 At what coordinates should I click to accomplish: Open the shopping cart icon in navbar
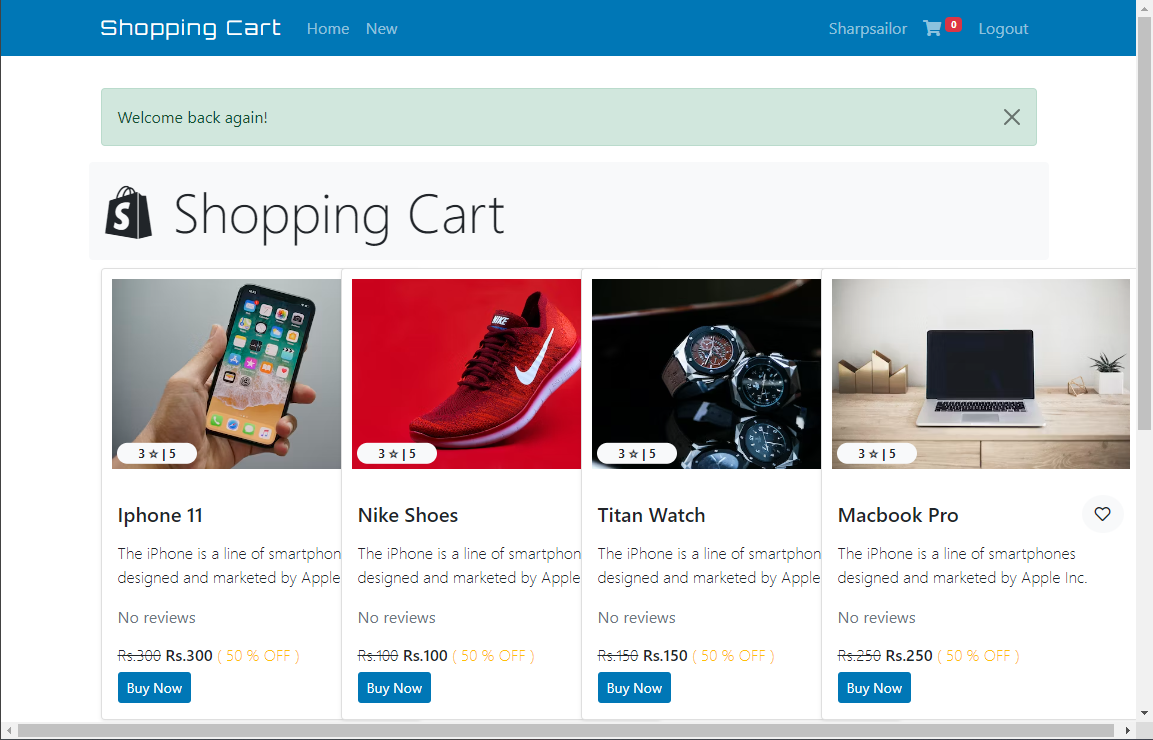coord(932,28)
